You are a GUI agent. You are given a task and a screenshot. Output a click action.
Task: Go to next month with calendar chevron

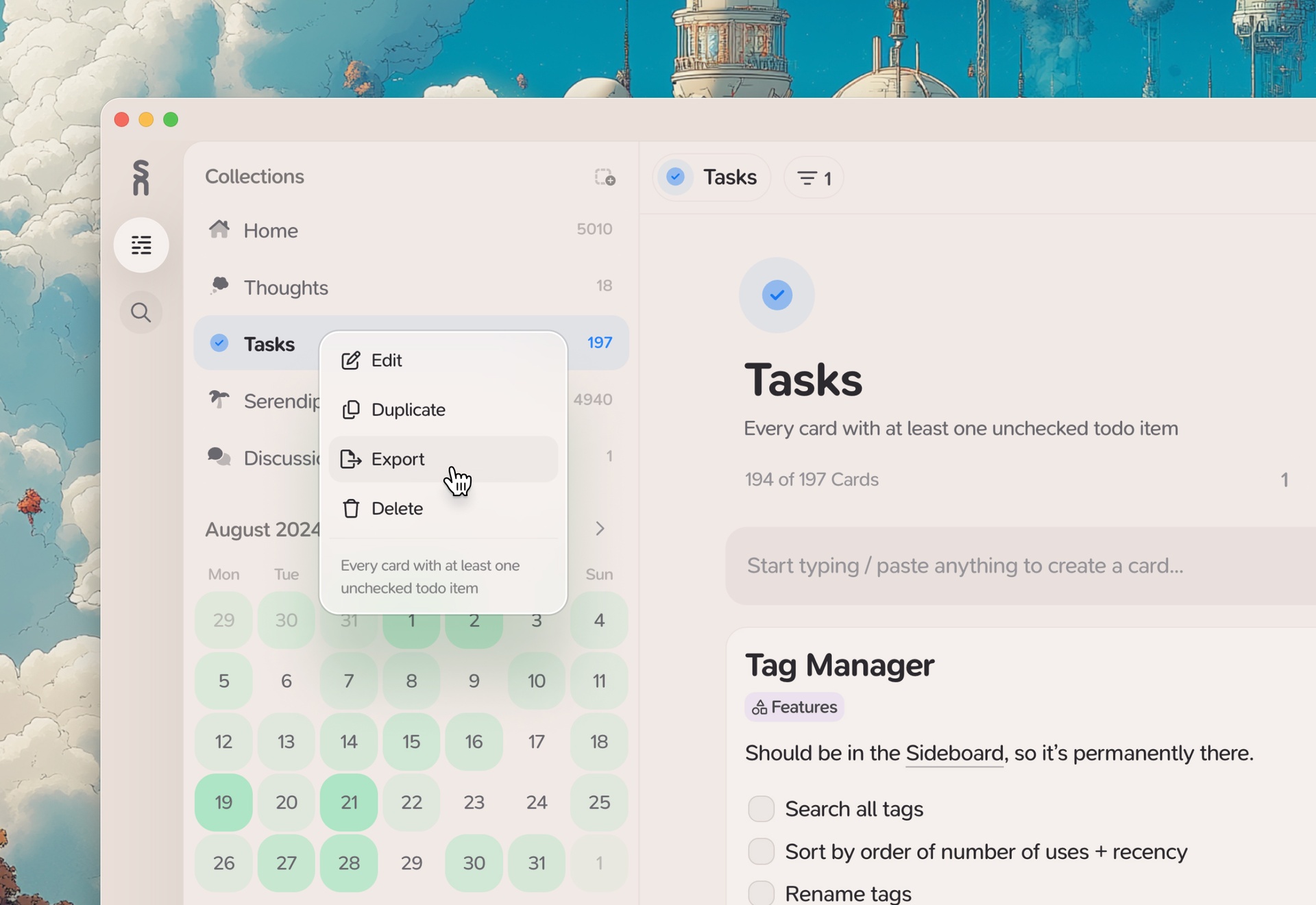(x=600, y=529)
